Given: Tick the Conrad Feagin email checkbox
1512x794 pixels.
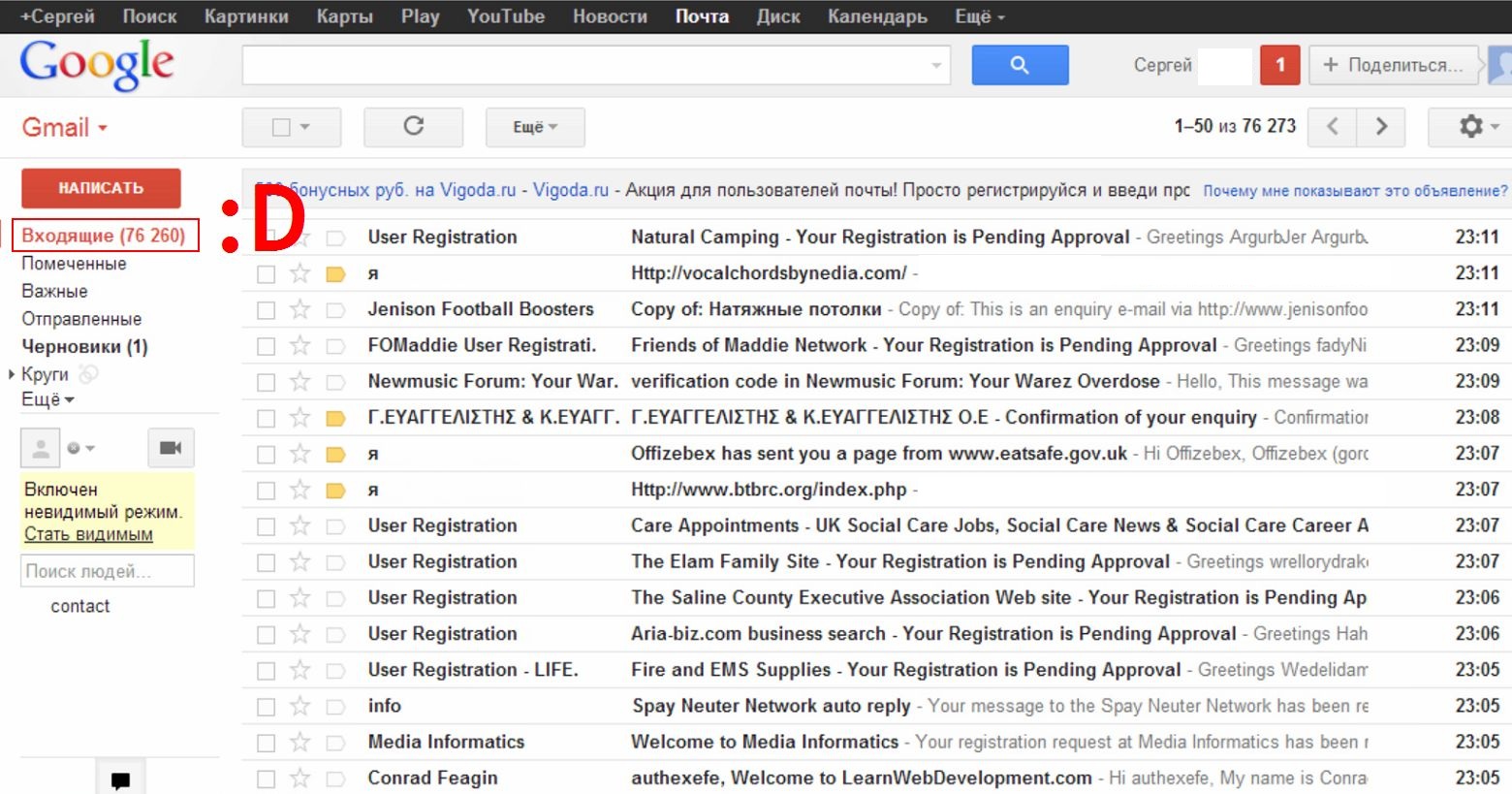Looking at the screenshot, I should pos(266,778).
